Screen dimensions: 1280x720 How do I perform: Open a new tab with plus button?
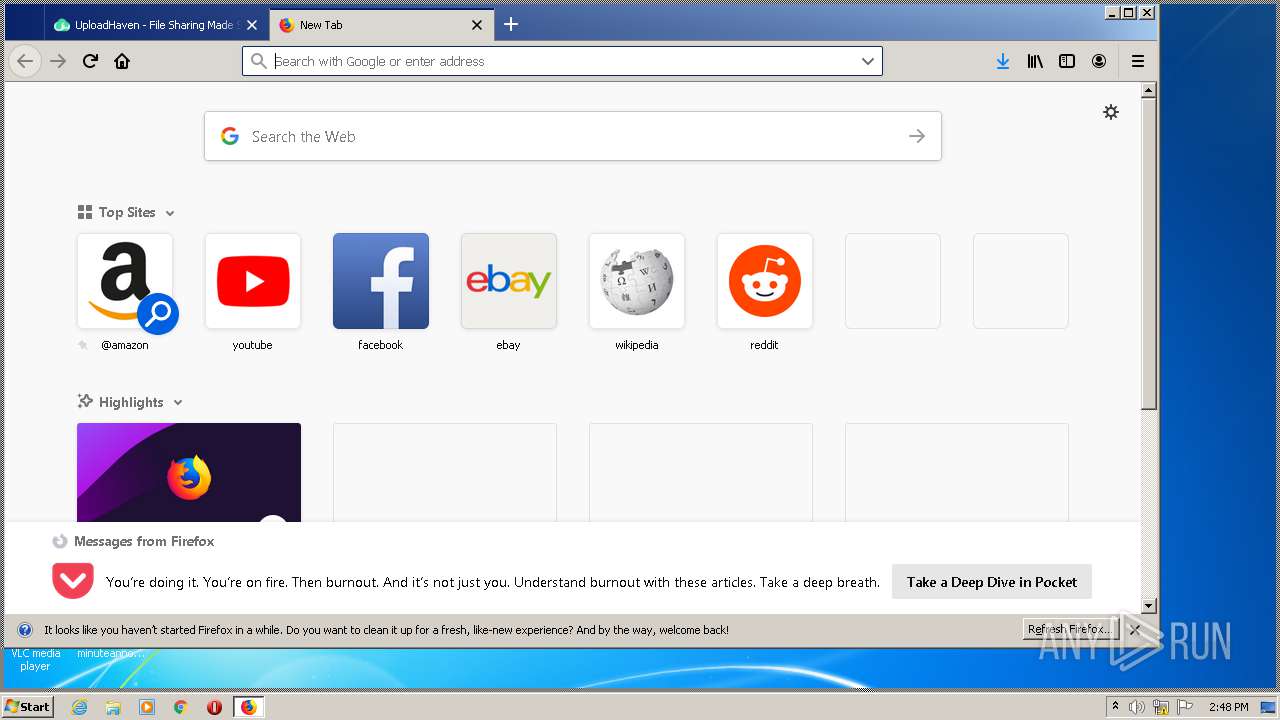(511, 24)
